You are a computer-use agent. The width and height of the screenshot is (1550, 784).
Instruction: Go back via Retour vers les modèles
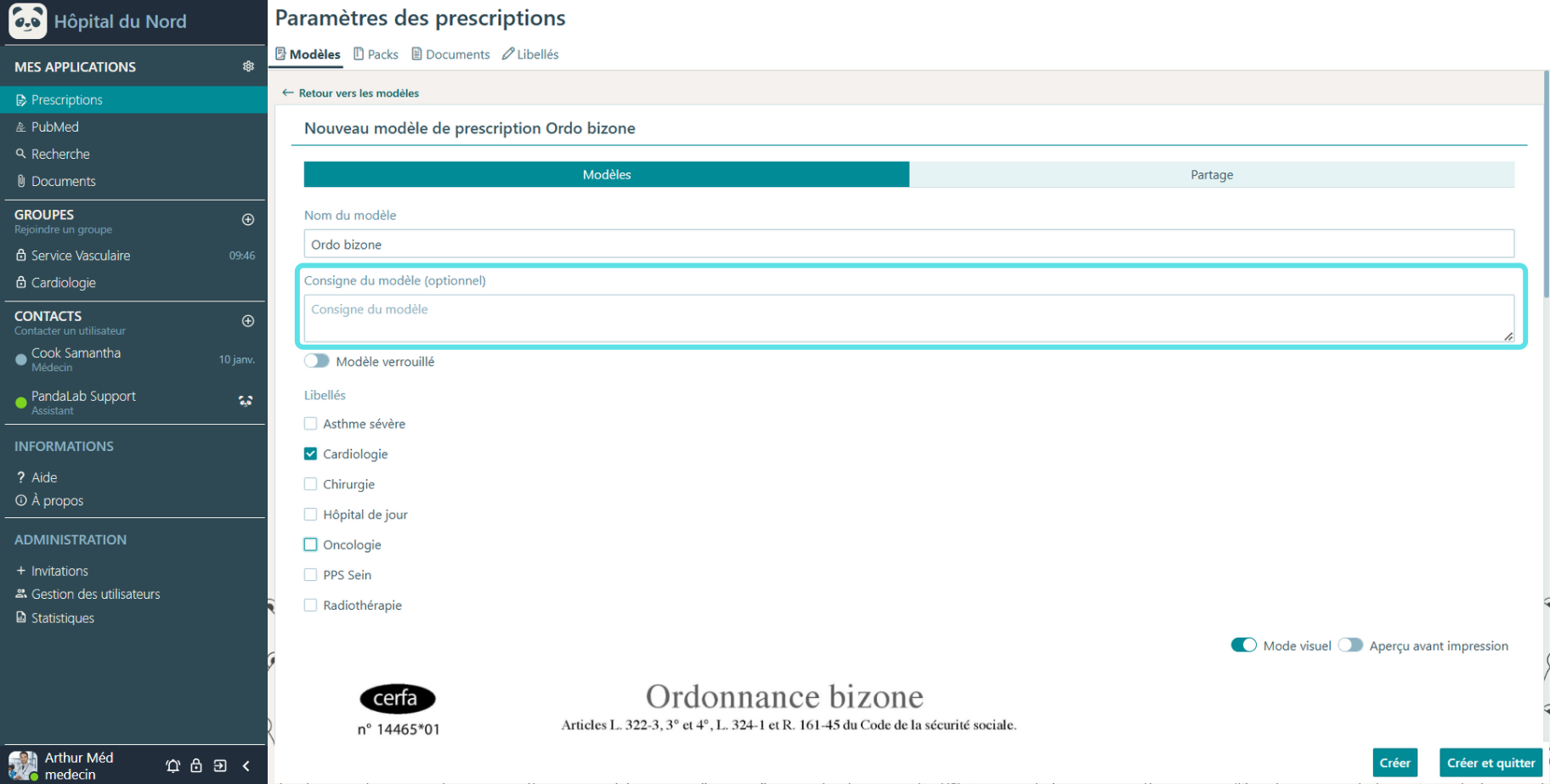tap(351, 93)
